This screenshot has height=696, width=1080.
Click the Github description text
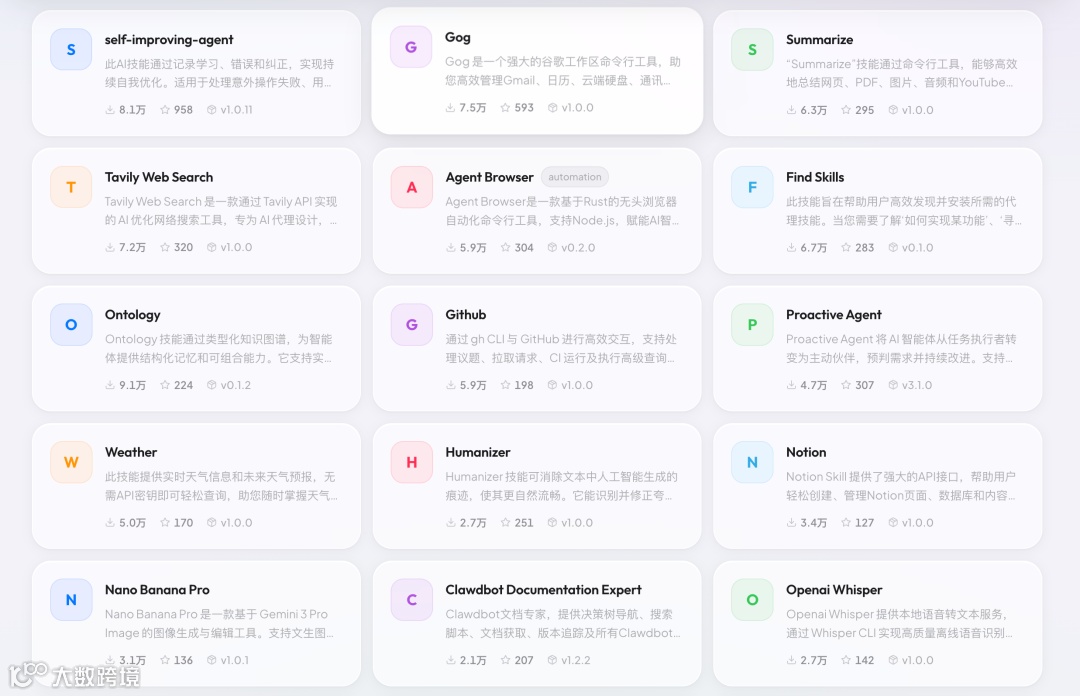point(561,348)
